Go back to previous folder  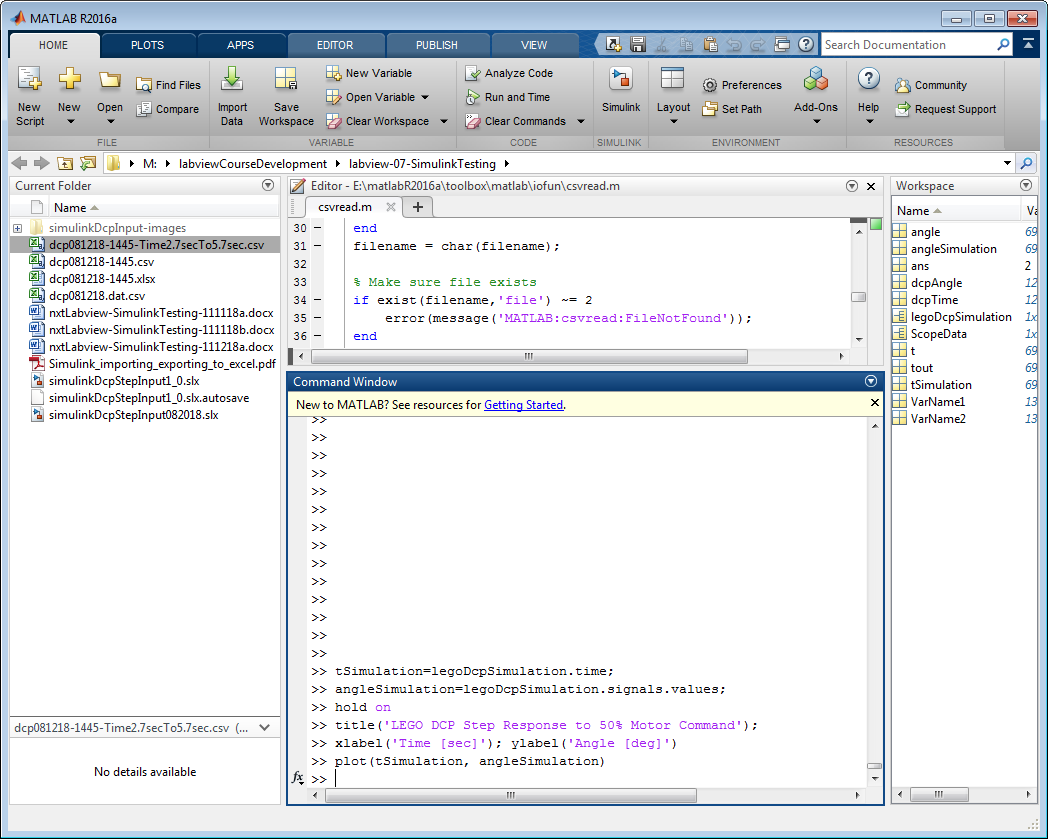tap(19, 163)
